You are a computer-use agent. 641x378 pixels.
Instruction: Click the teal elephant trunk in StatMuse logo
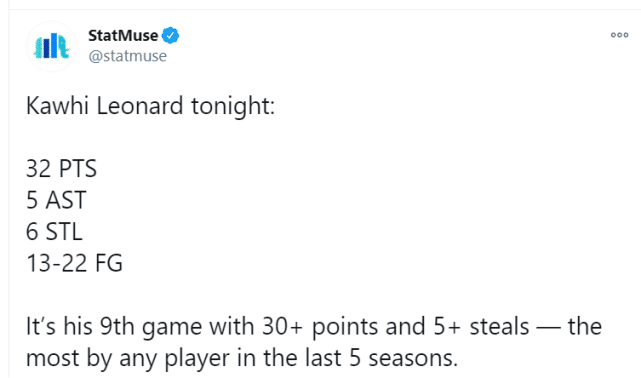pyautogui.click(x=63, y=47)
